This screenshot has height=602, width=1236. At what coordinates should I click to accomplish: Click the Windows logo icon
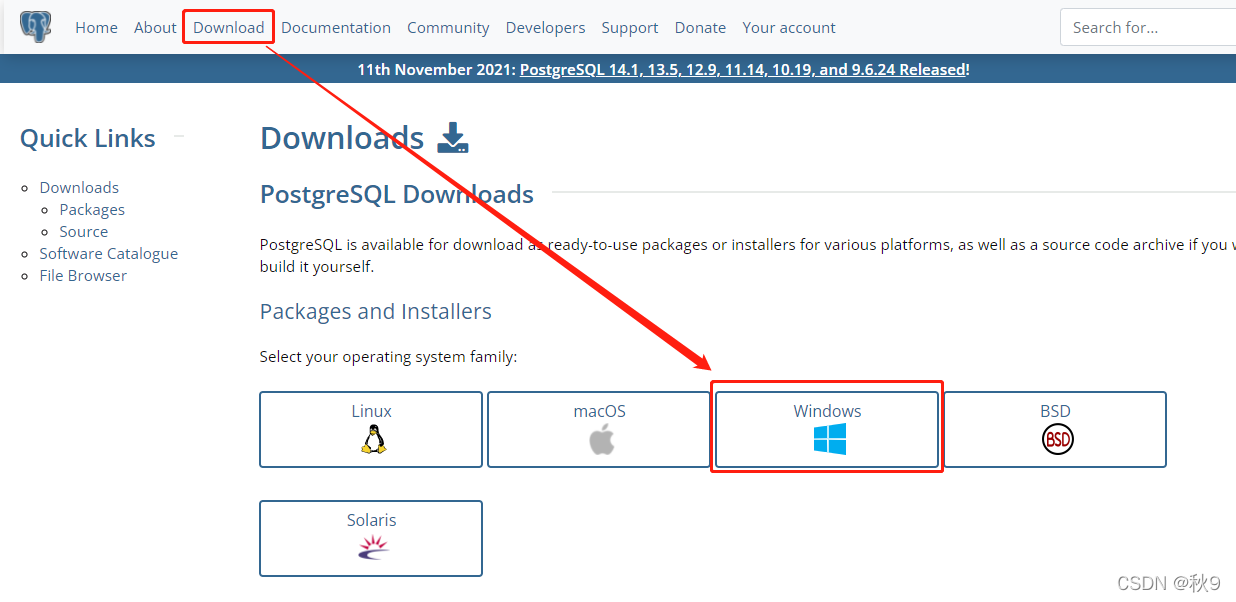(x=827, y=438)
